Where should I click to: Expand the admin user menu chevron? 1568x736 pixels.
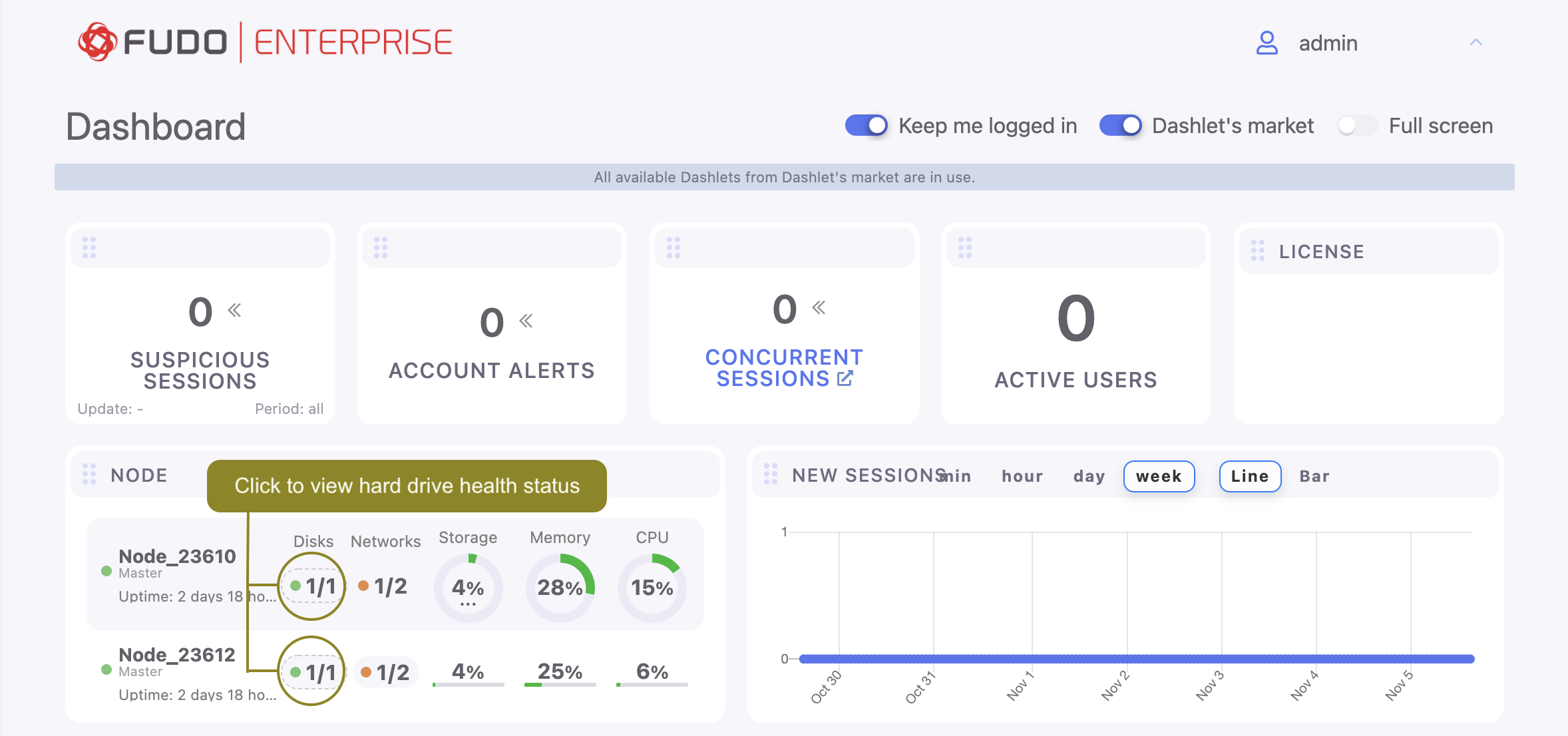1475,43
